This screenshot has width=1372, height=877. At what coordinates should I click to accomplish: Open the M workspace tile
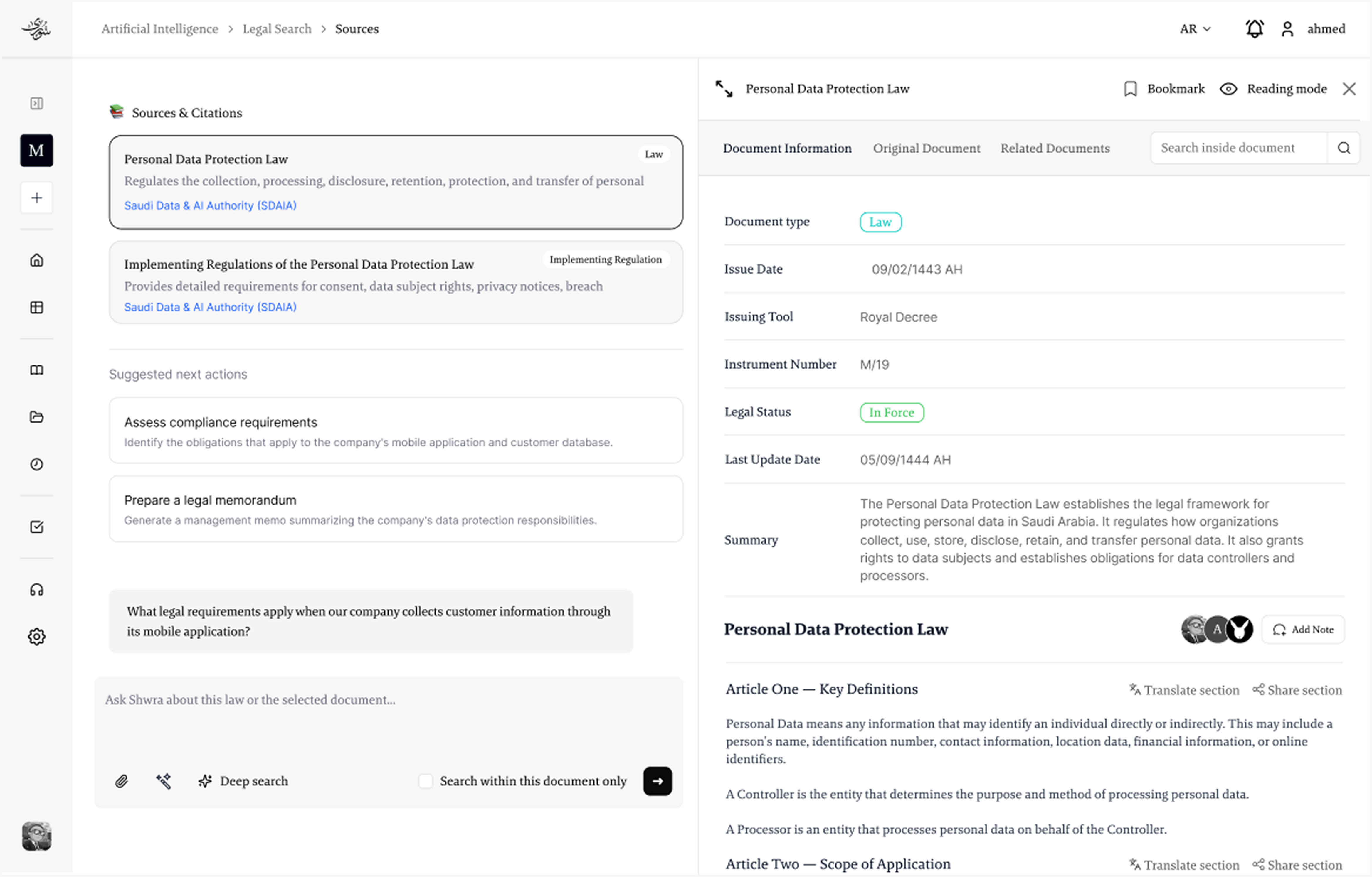click(36, 150)
